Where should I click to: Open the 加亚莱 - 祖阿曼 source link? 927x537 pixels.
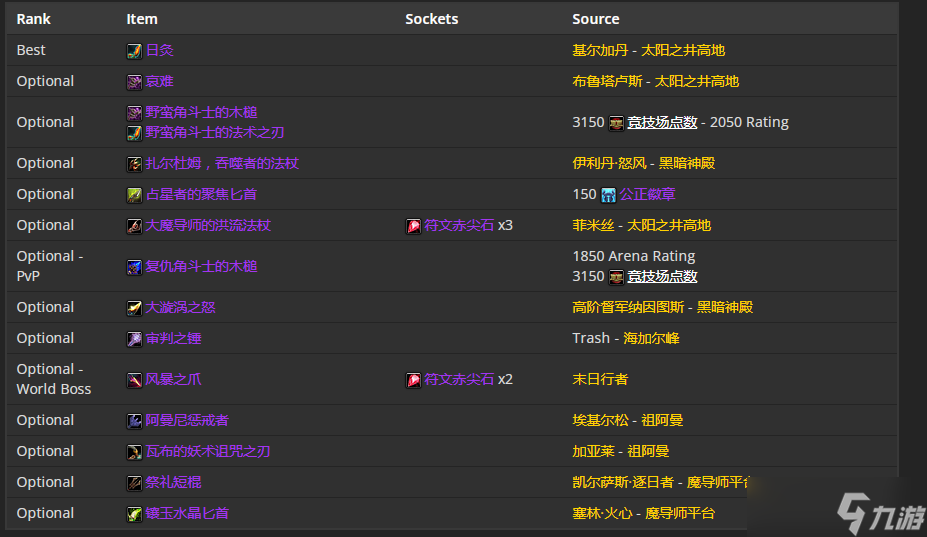tap(621, 451)
